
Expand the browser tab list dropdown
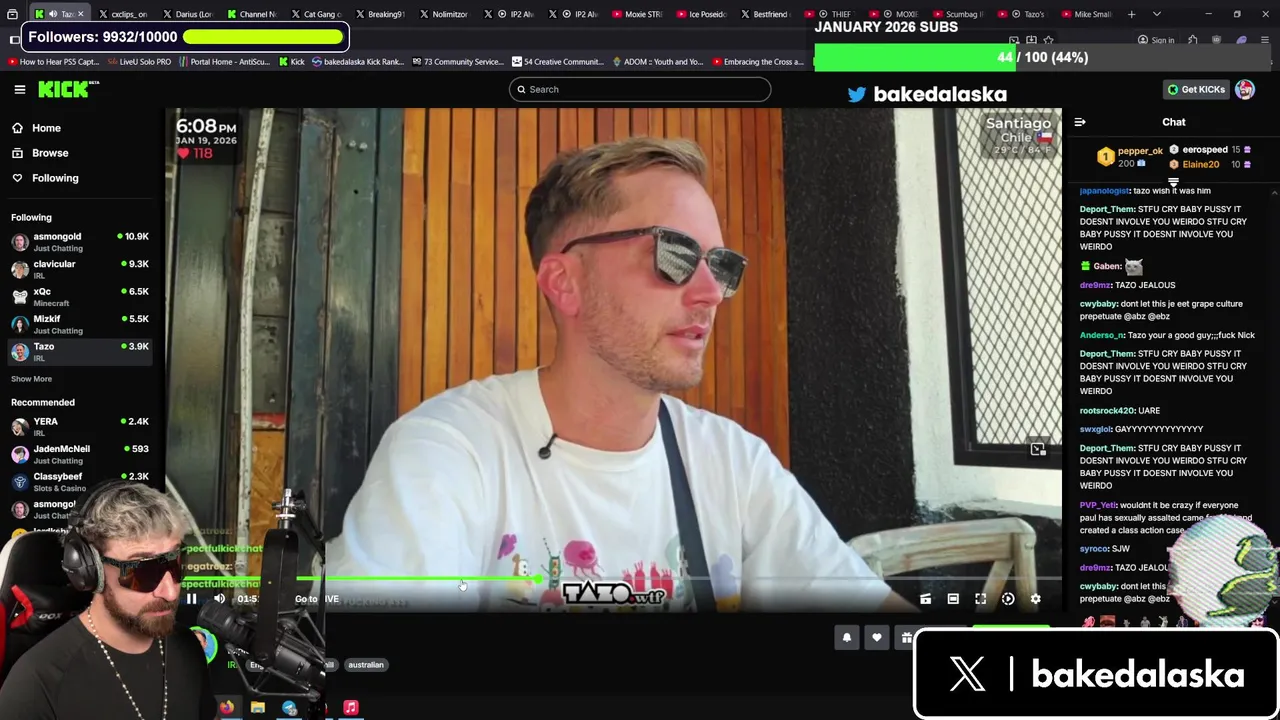click(1157, 14)
